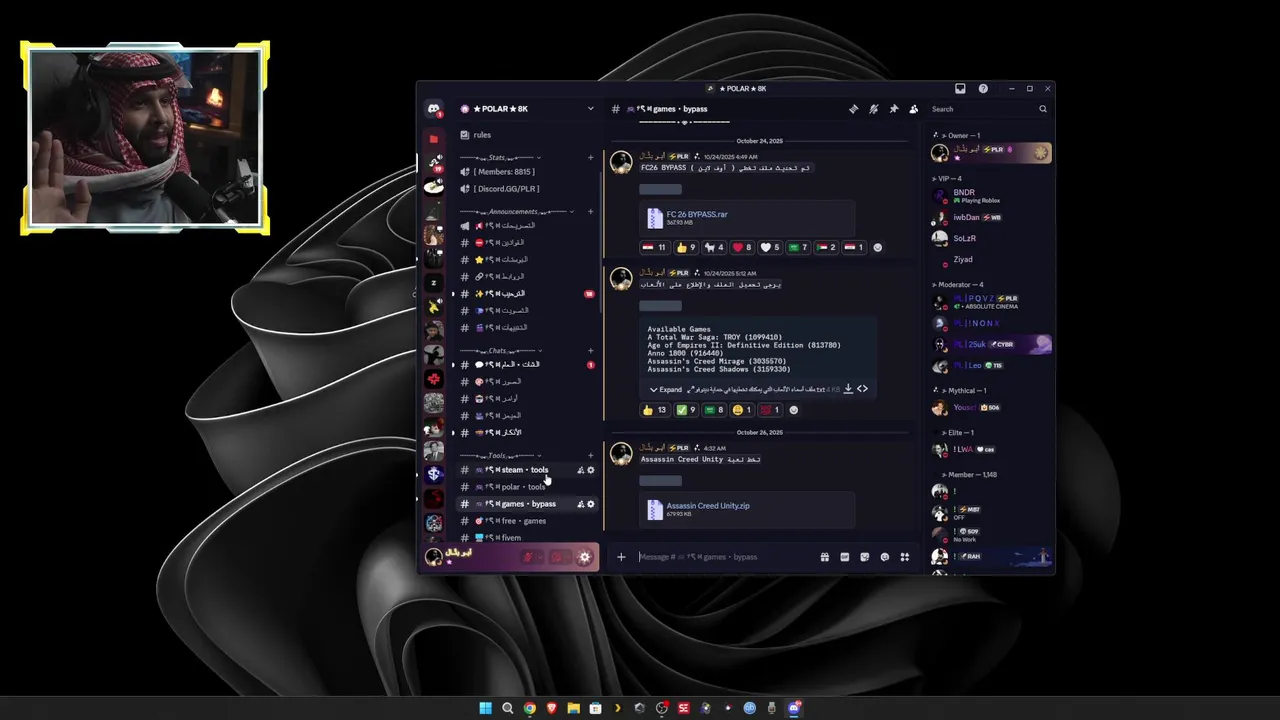Open member iwbDan in member list
Screen dimensions: 1280x720
[990, 217]
